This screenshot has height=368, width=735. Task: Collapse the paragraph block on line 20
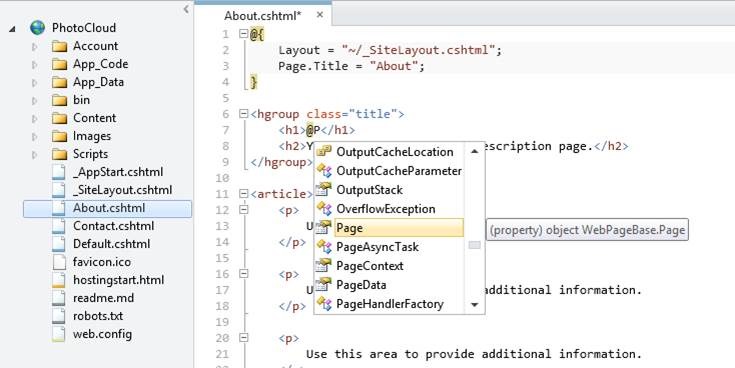[243, 338]
